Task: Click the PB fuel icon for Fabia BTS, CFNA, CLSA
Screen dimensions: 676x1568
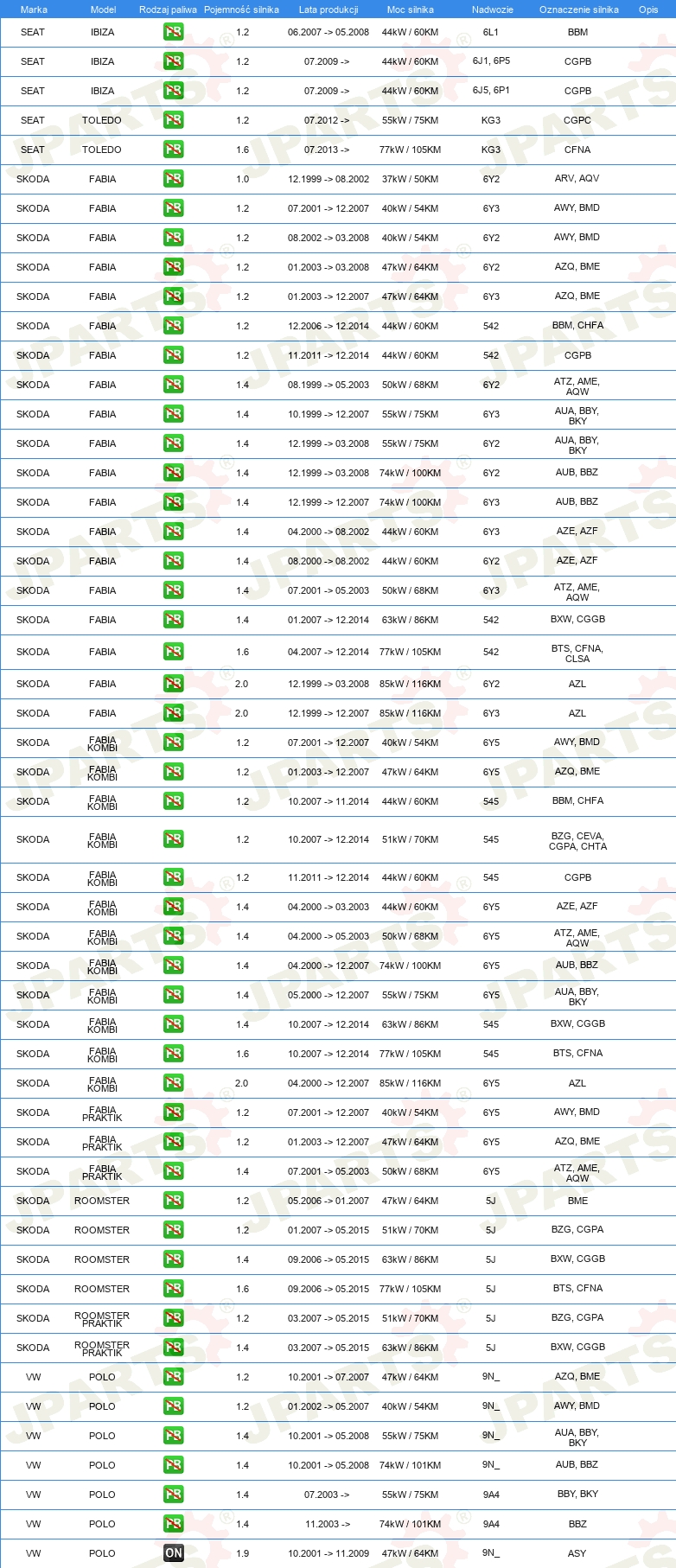Action: coord(173,652)
